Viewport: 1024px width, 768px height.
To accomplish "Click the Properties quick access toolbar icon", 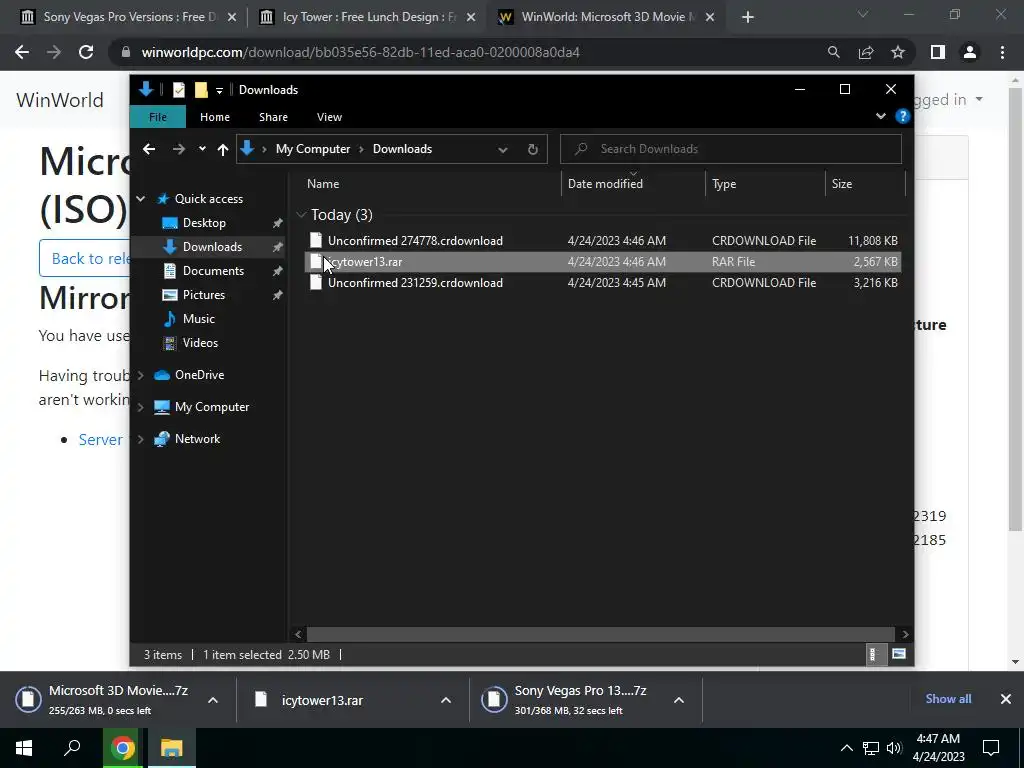I will 178,89.
